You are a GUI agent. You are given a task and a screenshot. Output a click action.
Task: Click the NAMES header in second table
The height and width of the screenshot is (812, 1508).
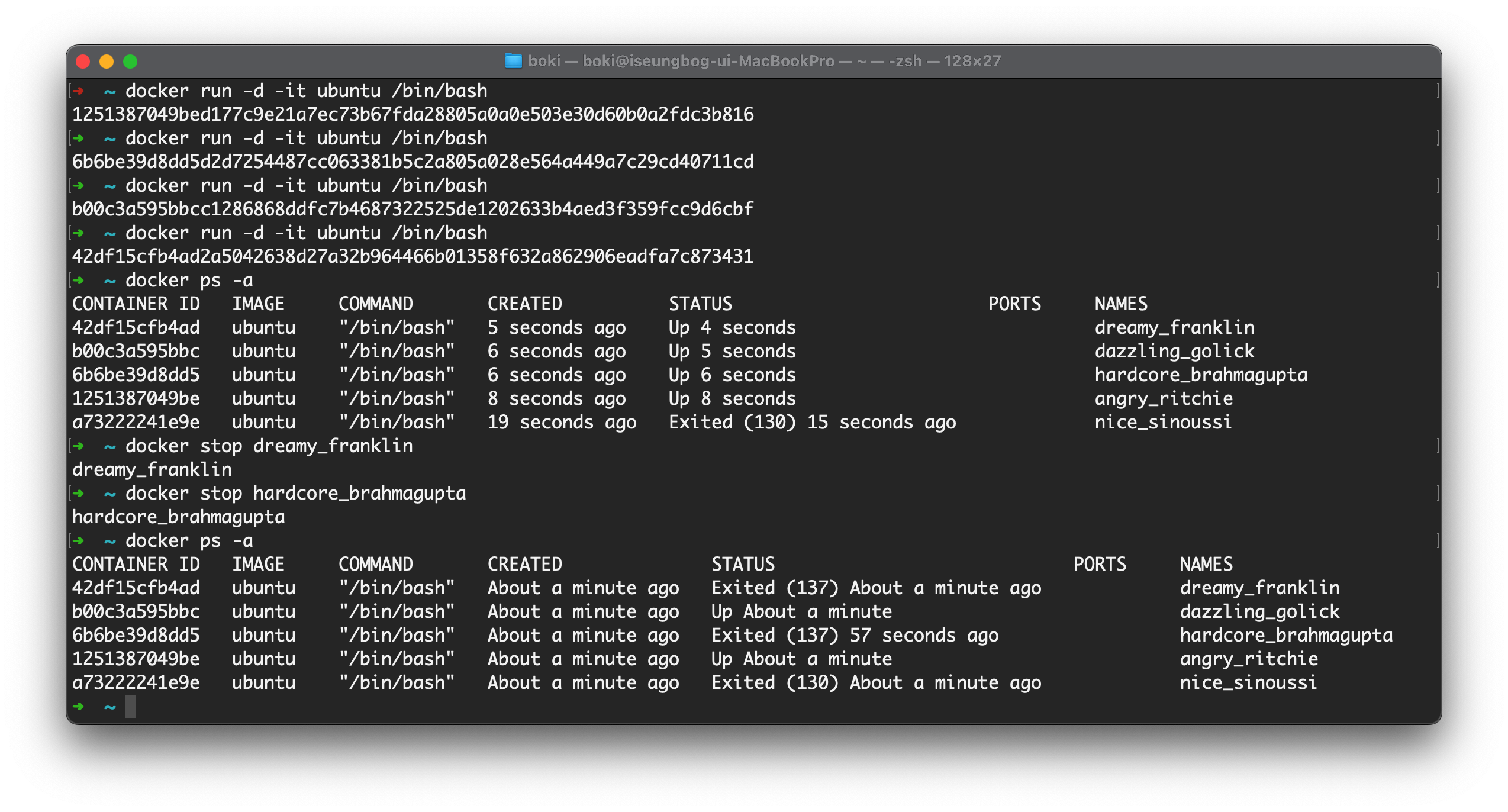click(1206, 564)
